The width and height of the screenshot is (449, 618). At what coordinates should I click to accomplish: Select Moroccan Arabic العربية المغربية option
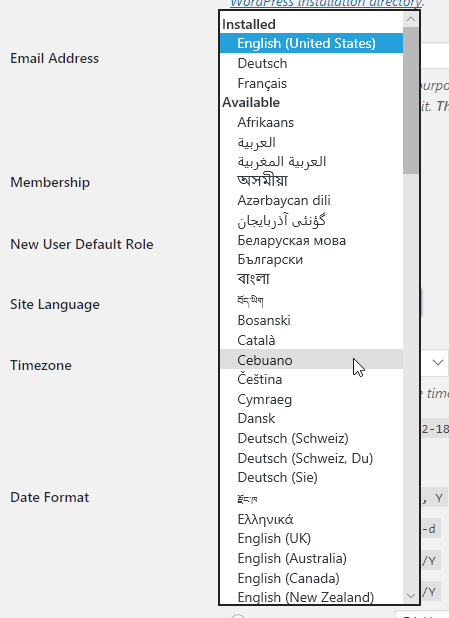pos(311,162)
